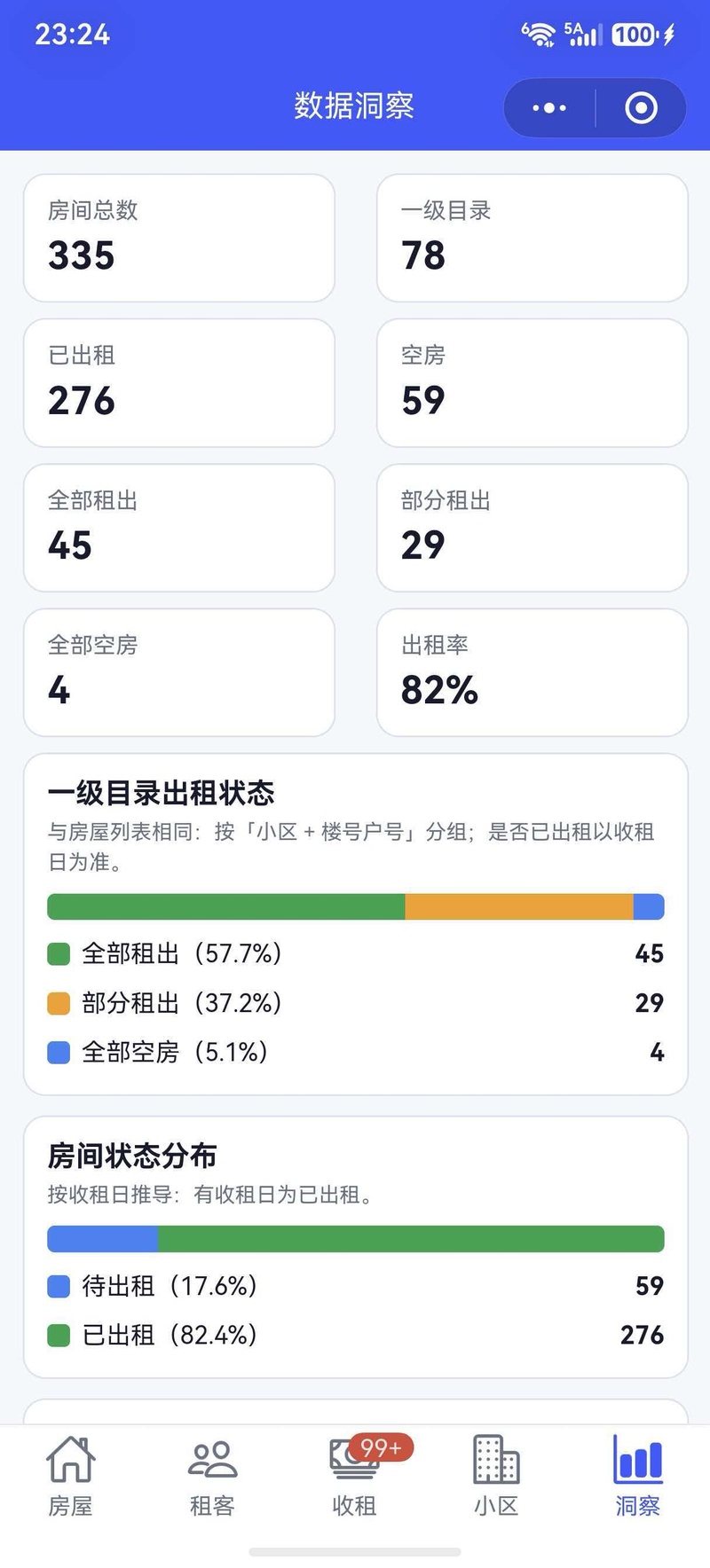Go to the 租客 tenants icon
The image size is (710, 1568).
[x=212, y=1459]
